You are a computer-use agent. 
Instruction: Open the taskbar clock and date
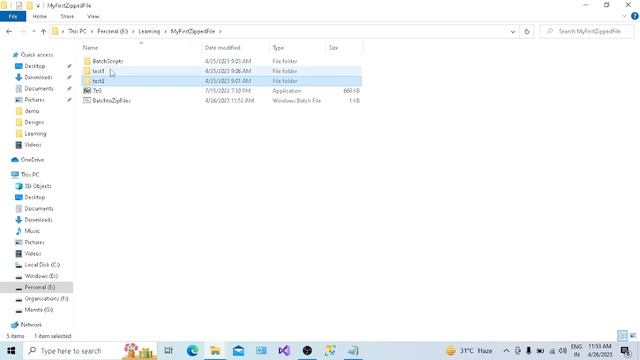(600, 351)
